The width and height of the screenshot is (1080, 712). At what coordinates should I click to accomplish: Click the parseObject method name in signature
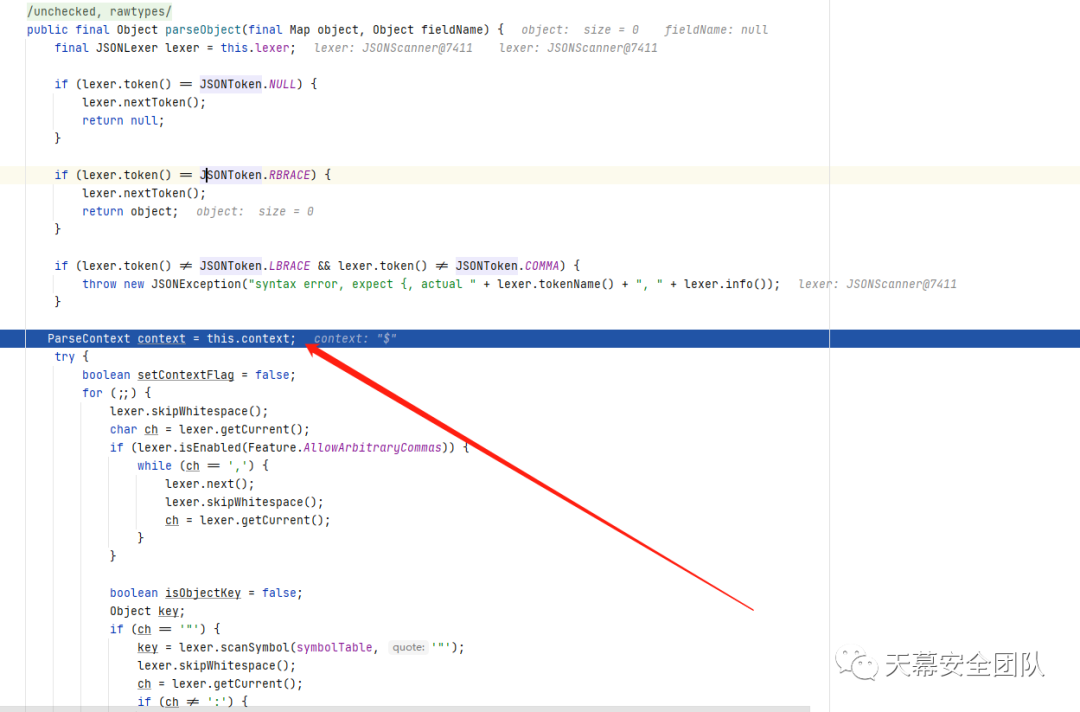[x=203, y=30]
